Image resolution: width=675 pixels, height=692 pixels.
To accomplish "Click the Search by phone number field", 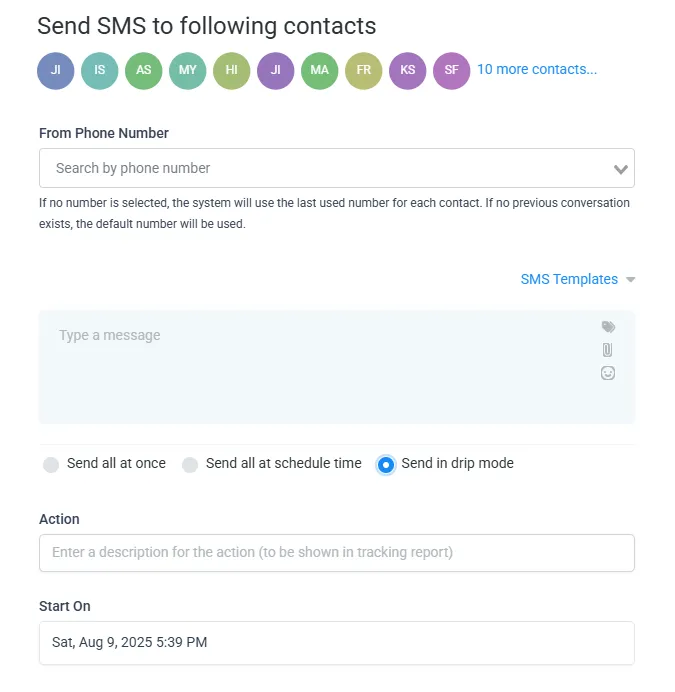I will (320, 168).
